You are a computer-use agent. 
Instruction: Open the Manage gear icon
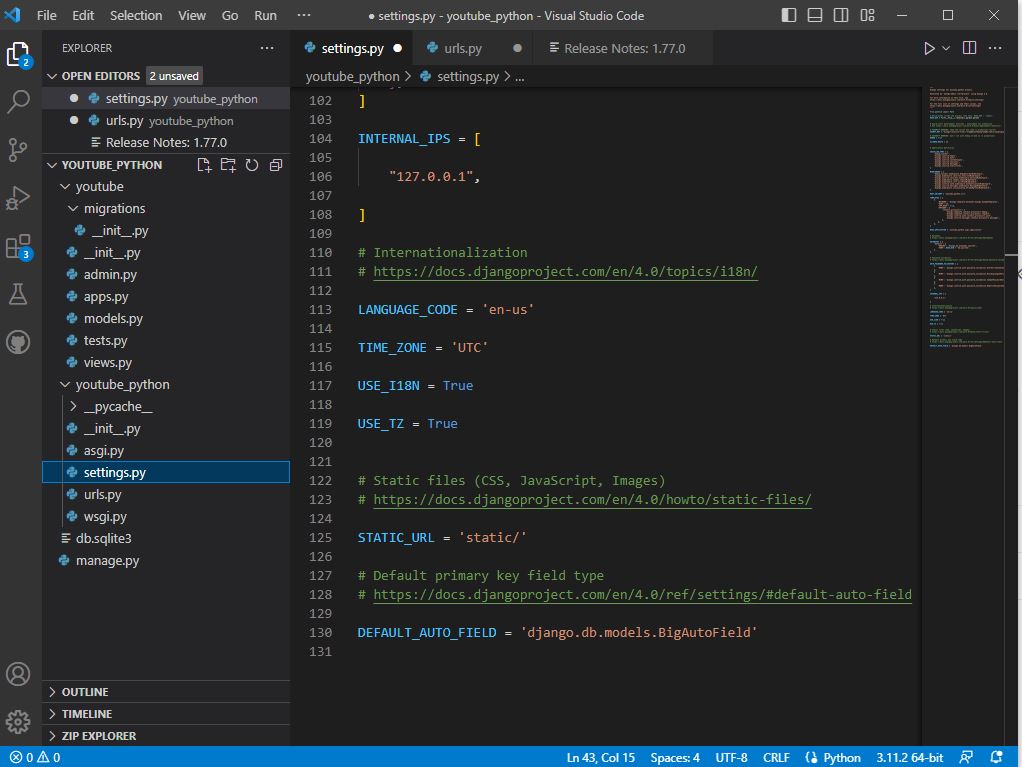pos(18,721)
